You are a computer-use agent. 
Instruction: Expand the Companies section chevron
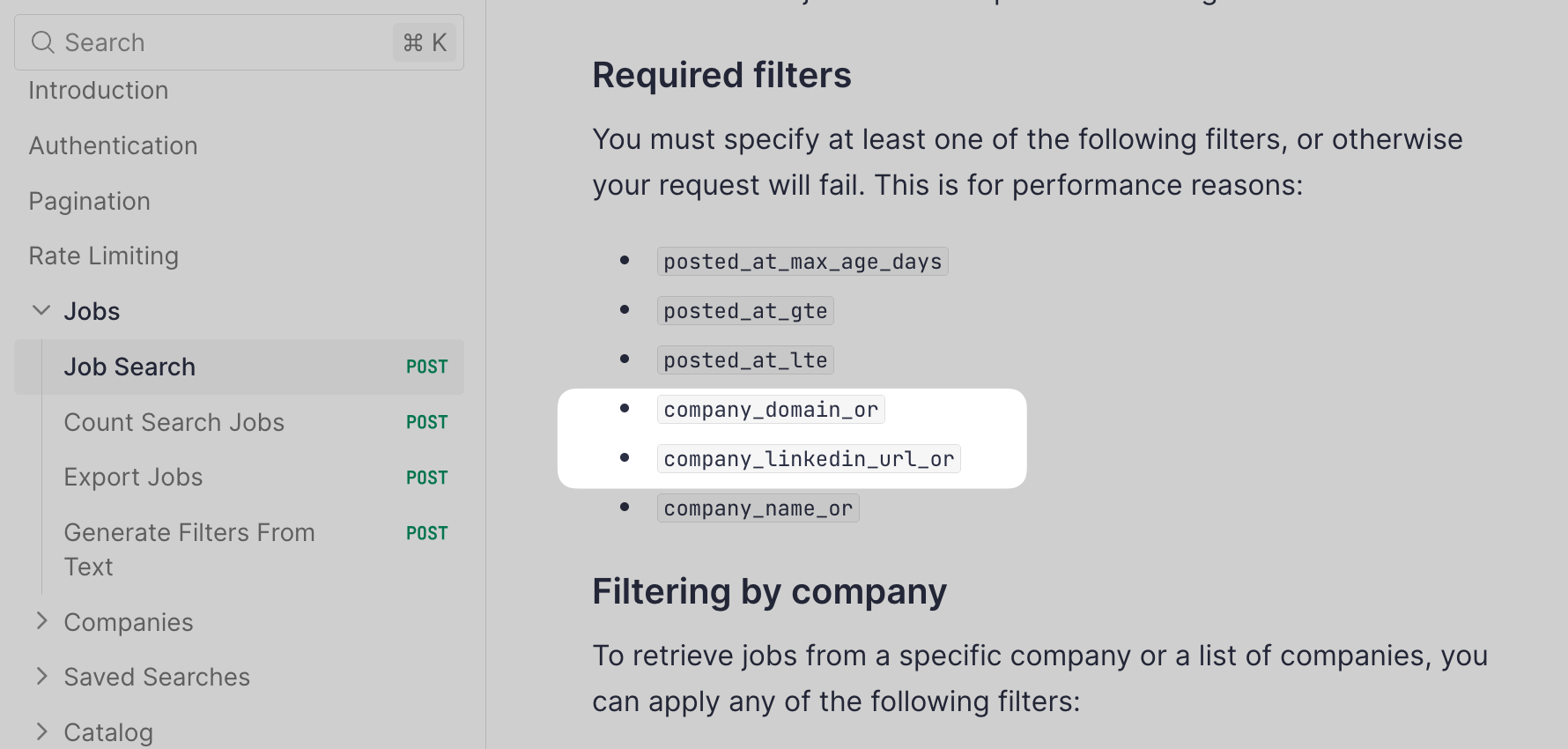41,621
